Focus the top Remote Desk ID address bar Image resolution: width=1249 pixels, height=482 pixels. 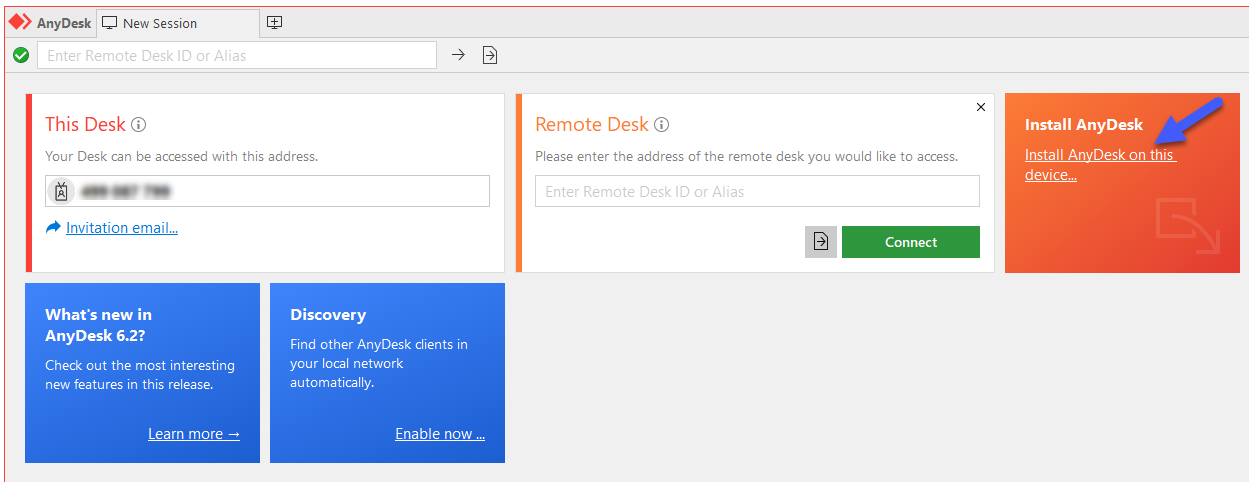tap(237, 55)
